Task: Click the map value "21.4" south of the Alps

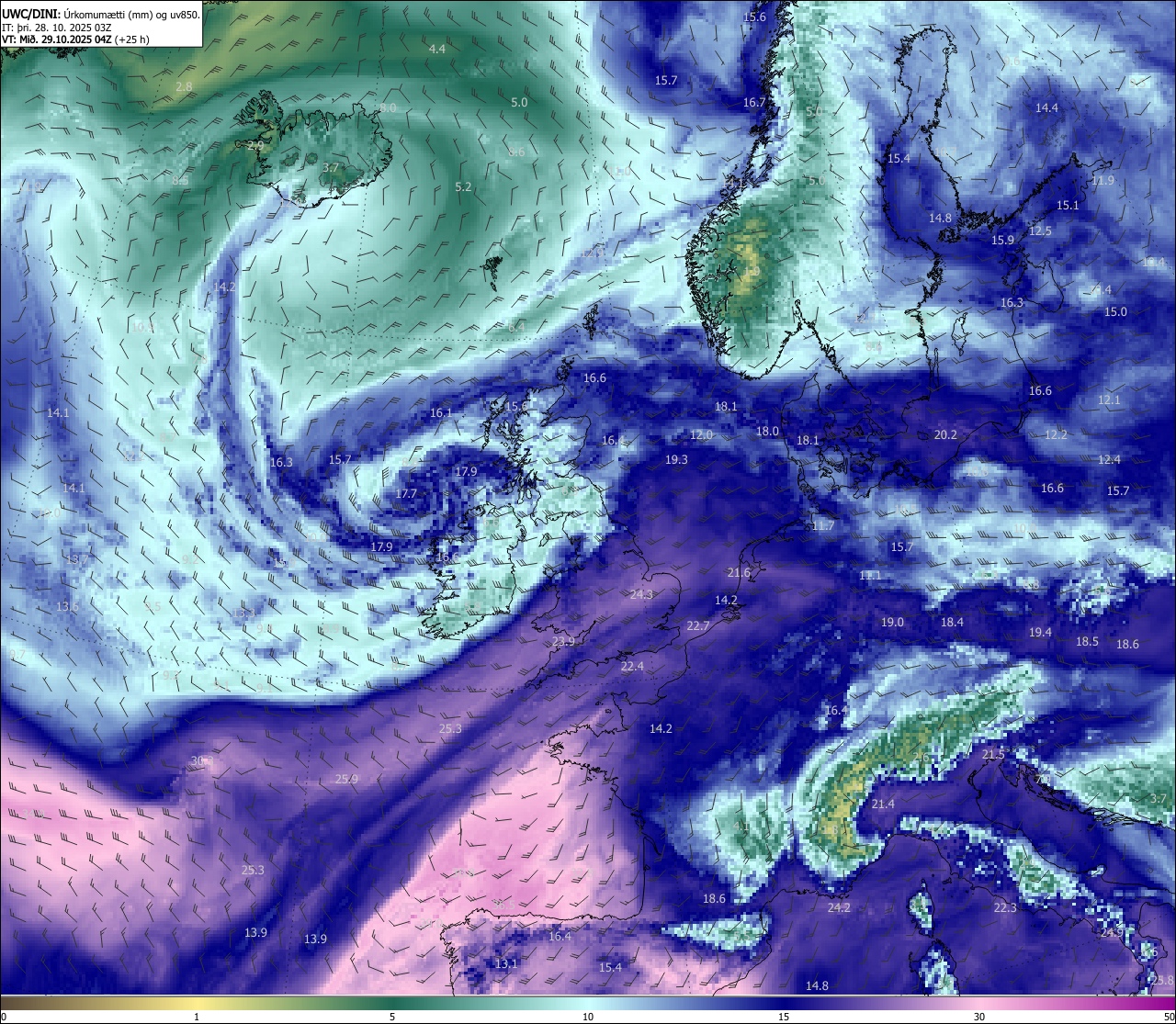Action: [x=882, y=804]
